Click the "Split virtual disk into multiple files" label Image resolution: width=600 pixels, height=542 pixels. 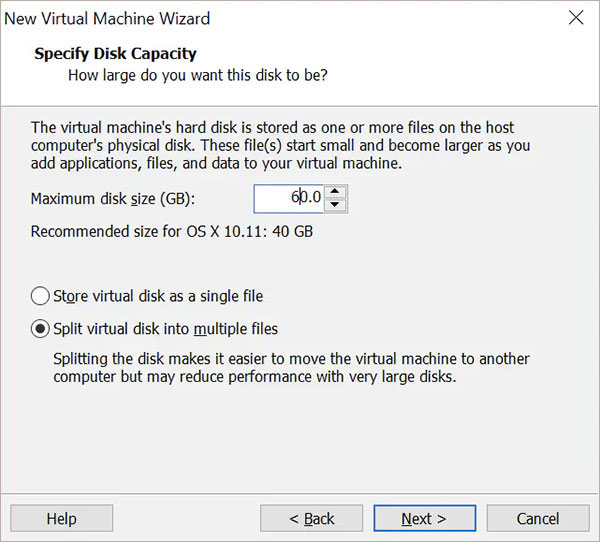[165, 328]
